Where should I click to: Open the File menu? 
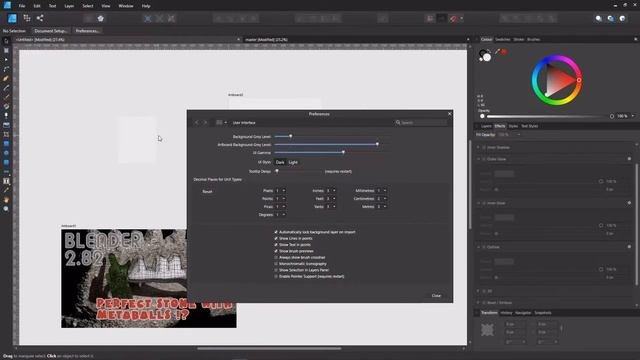tap(22, 6)
